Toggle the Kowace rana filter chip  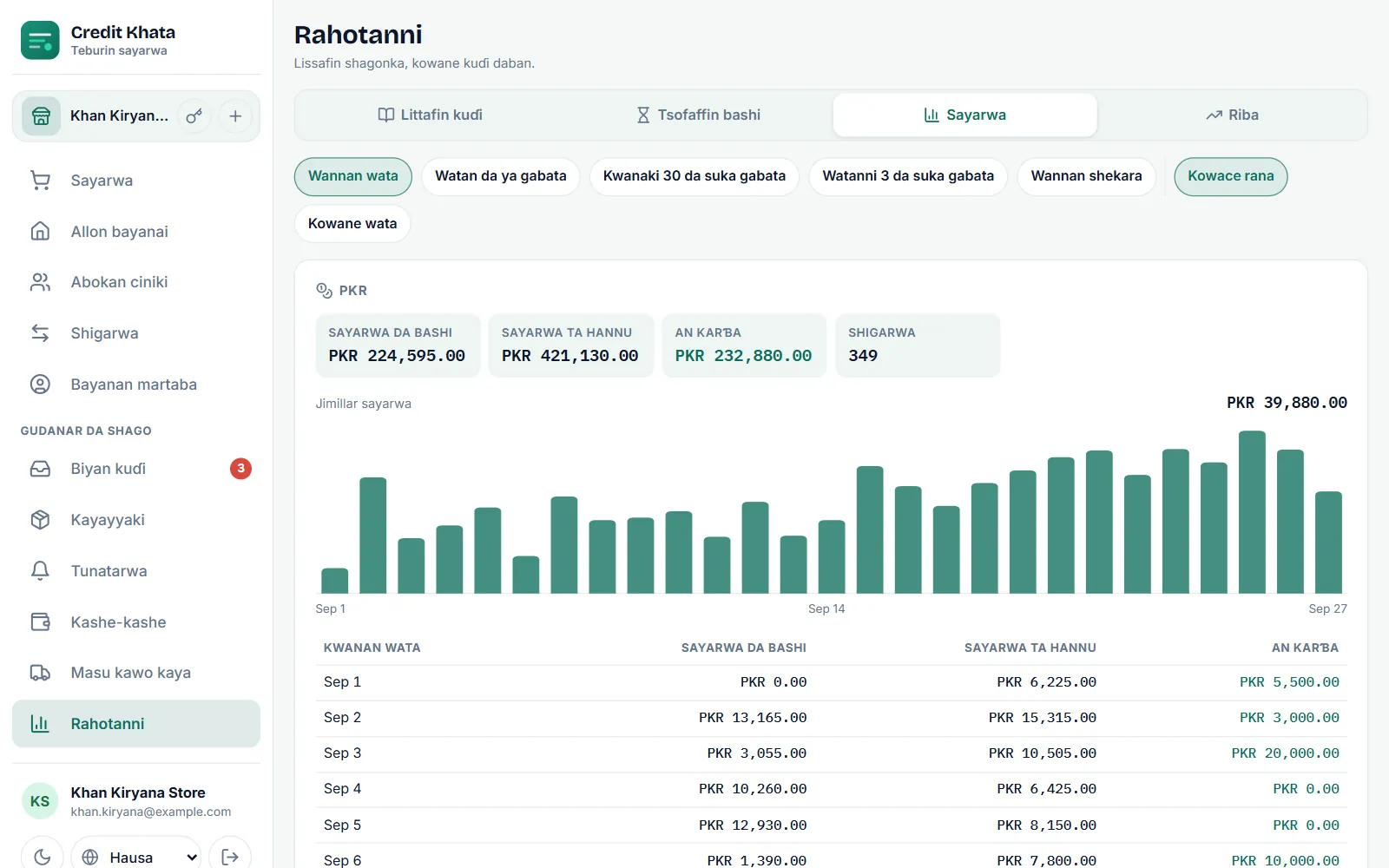[1230, 176]
